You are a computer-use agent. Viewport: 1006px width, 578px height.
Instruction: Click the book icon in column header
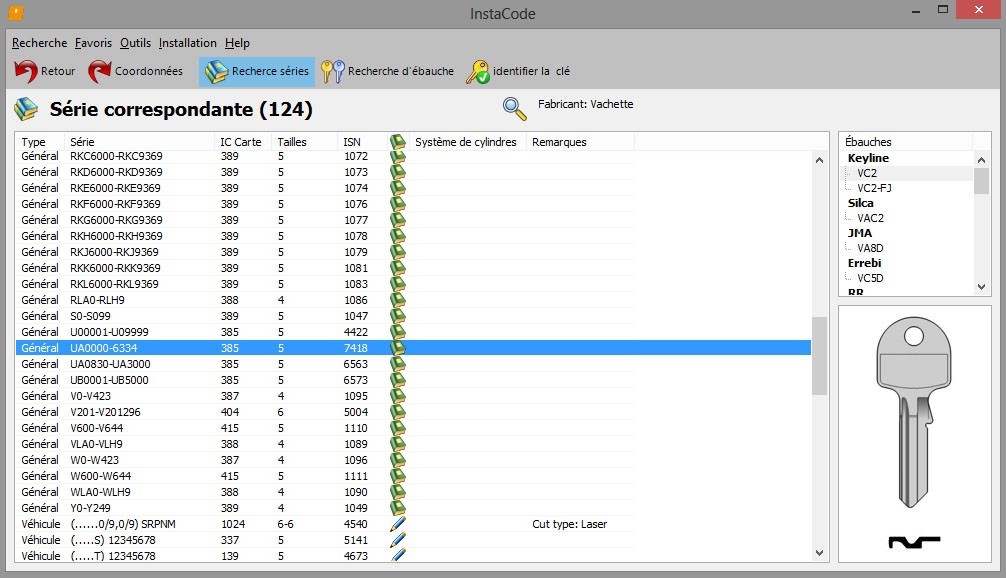(398, 141)
